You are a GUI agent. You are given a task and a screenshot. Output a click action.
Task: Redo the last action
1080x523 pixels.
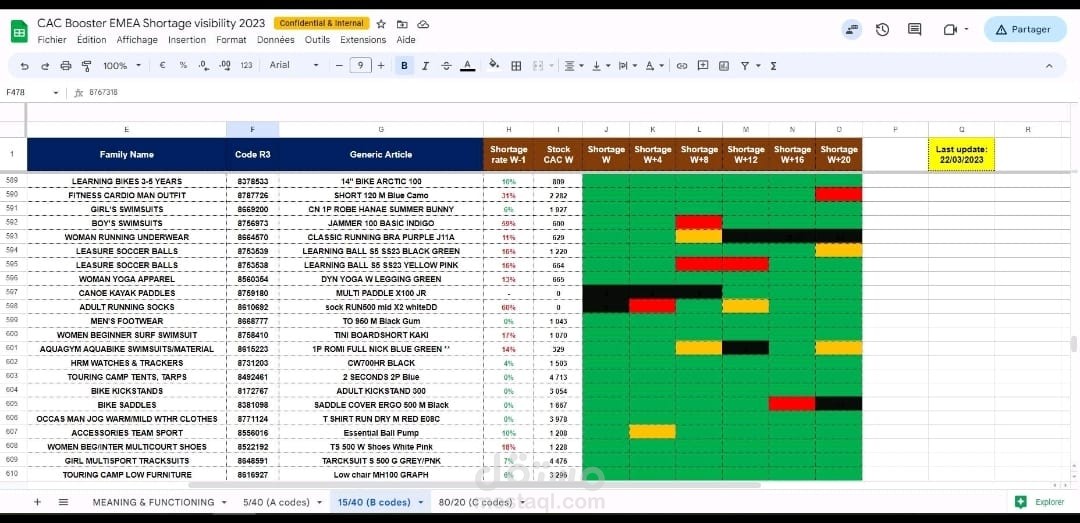pos(45,65)
